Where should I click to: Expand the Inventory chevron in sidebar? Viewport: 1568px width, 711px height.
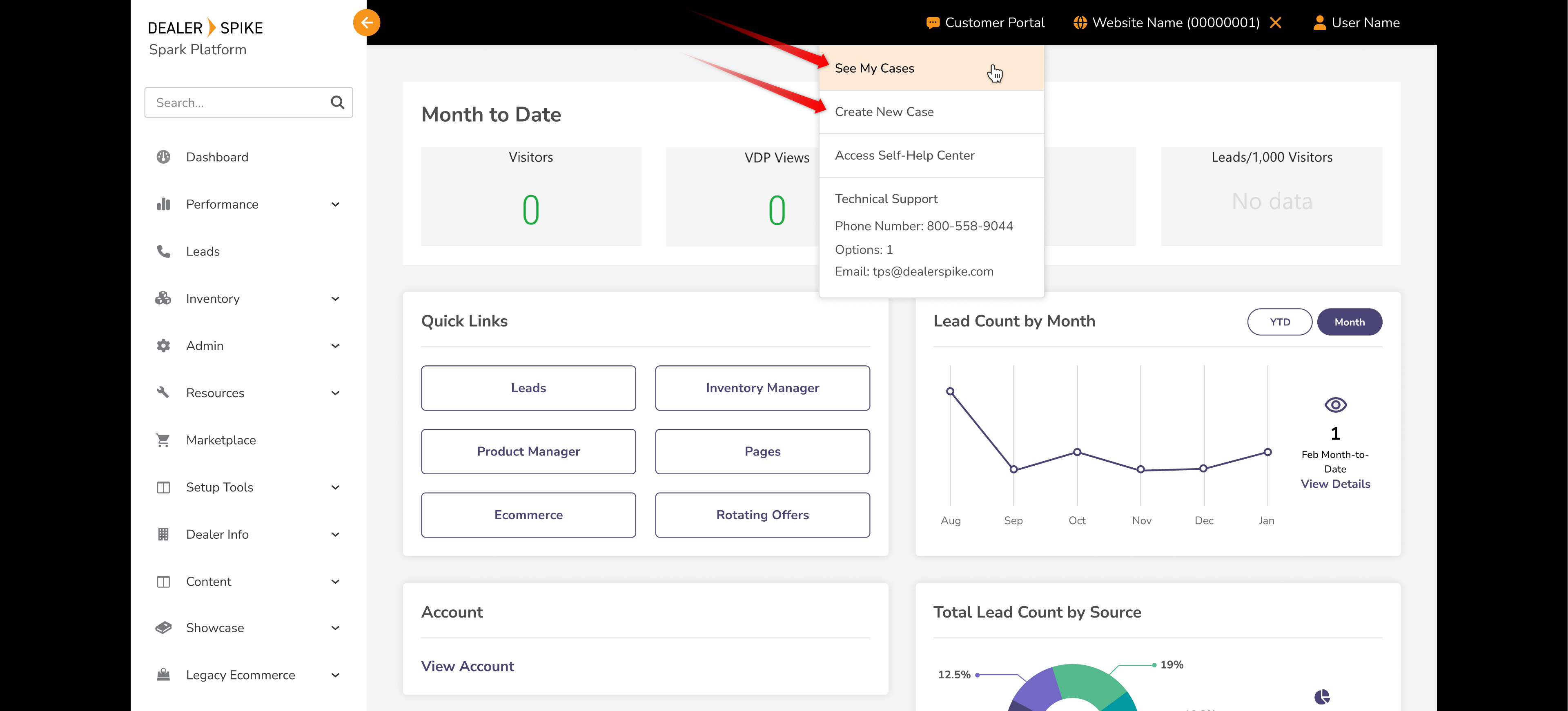coord(335,299)
